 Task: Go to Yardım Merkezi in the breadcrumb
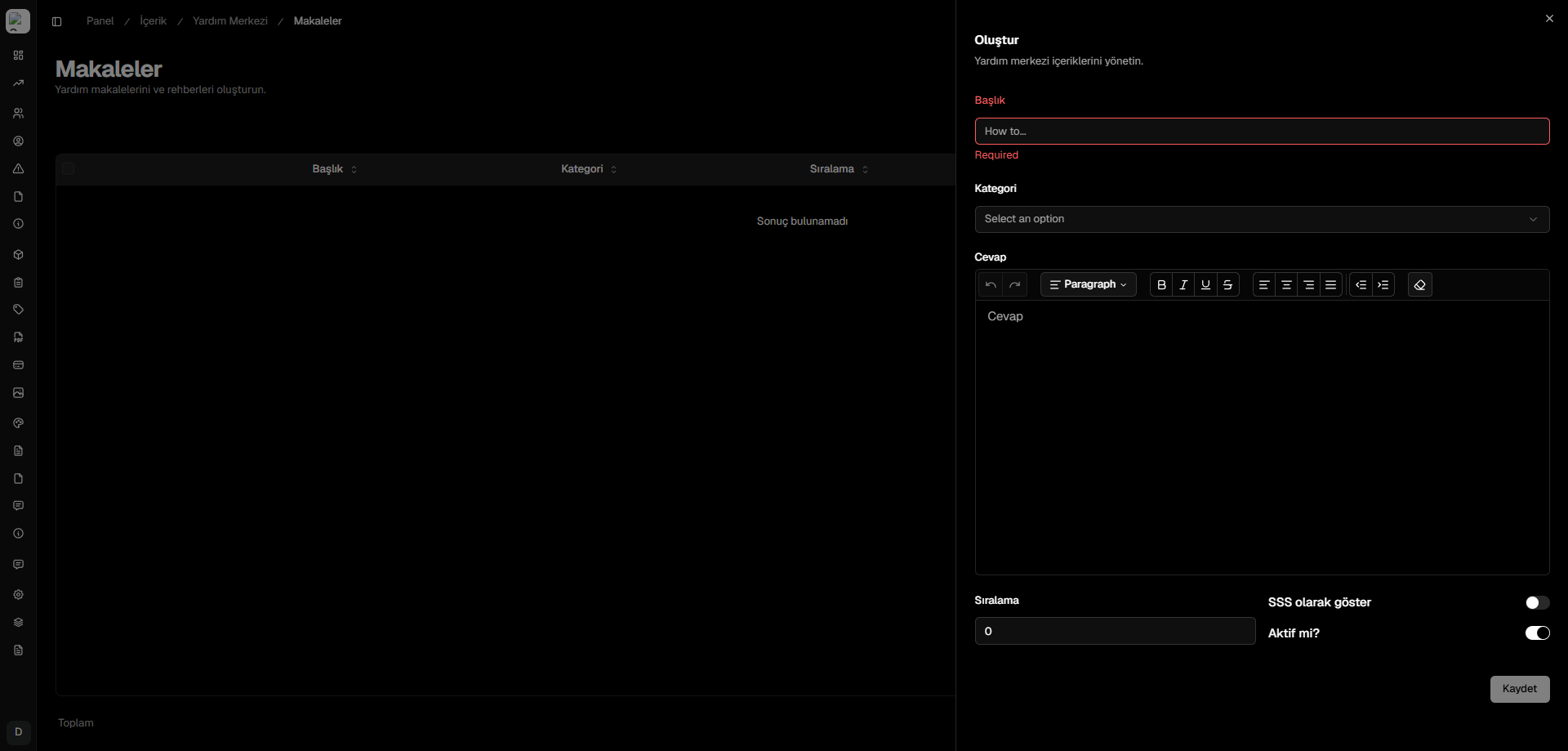coord(230,21)
